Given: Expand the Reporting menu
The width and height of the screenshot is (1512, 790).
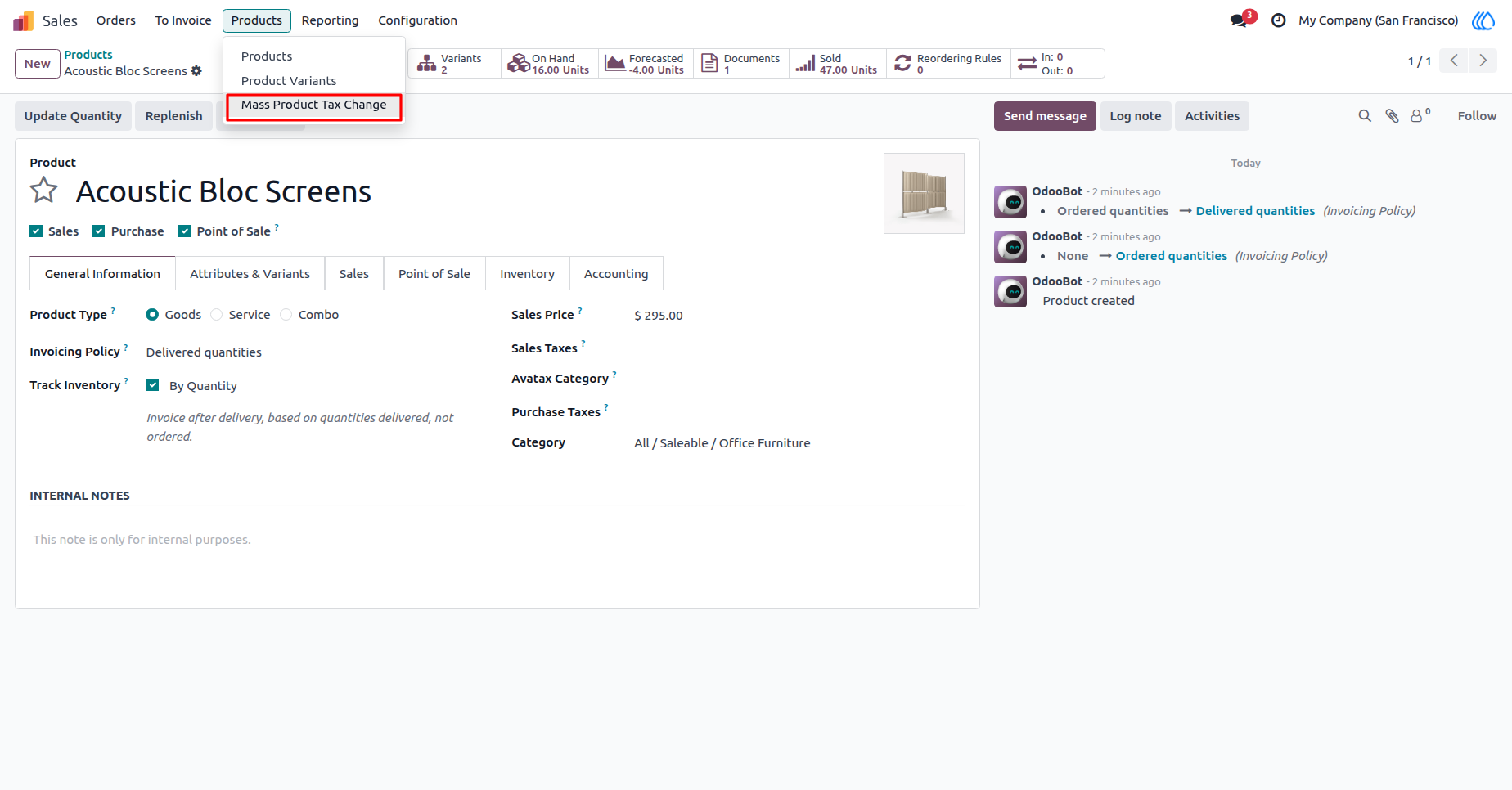Looking at the screenshot, I should coord(330,20).
